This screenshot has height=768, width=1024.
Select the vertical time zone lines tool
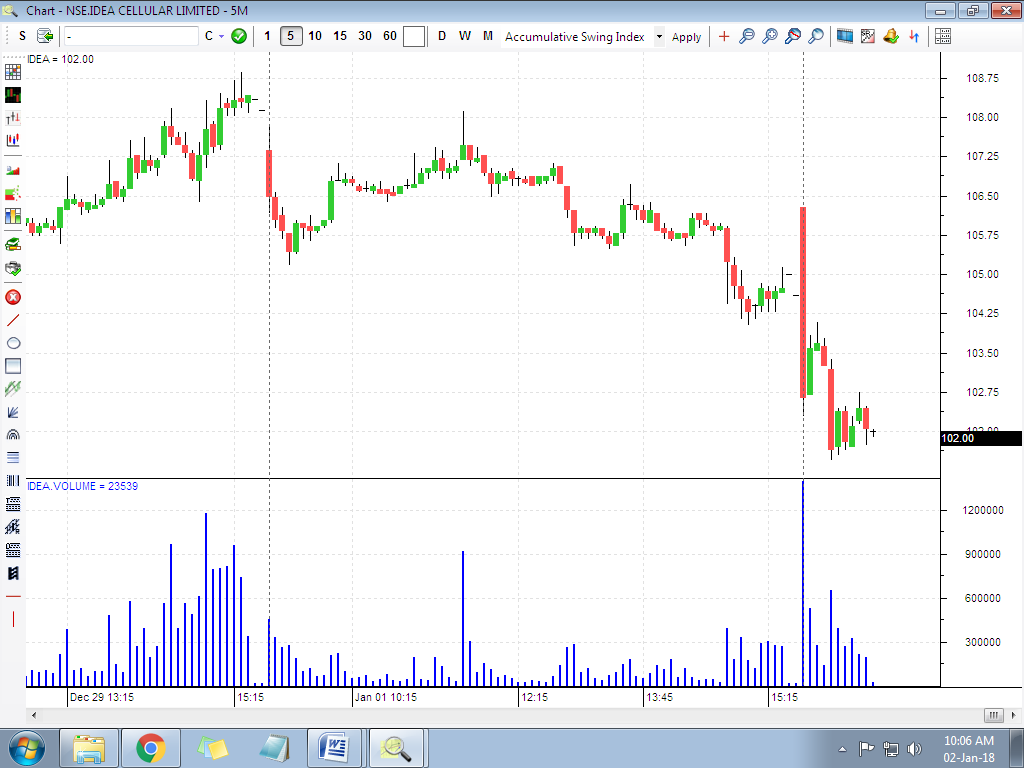(x=12, y=481)
